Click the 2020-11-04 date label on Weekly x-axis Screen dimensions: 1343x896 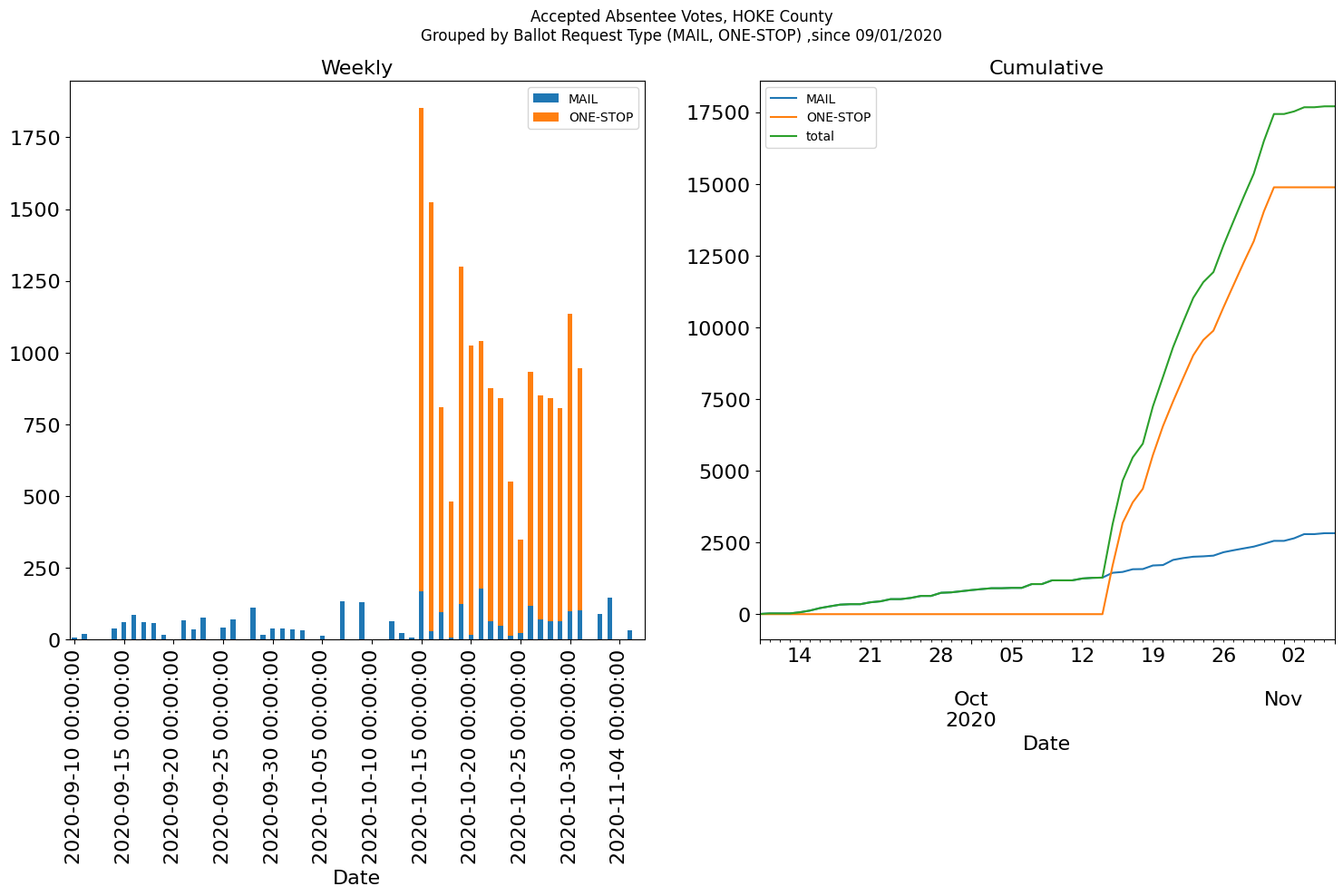[x=618, y=756]
